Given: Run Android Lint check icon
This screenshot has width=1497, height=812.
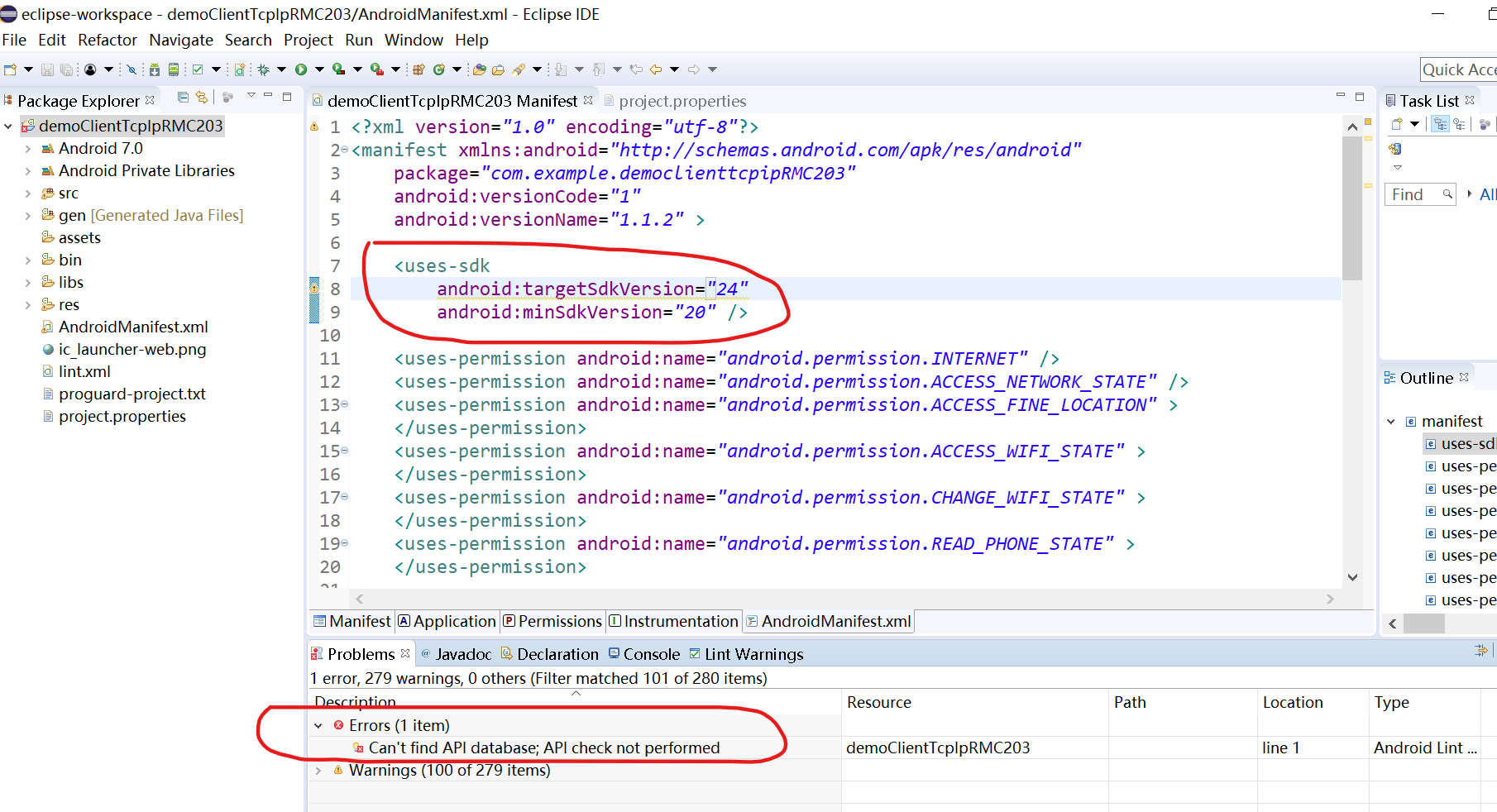Looking at the screenshot, I should click(x=198, y=69).
